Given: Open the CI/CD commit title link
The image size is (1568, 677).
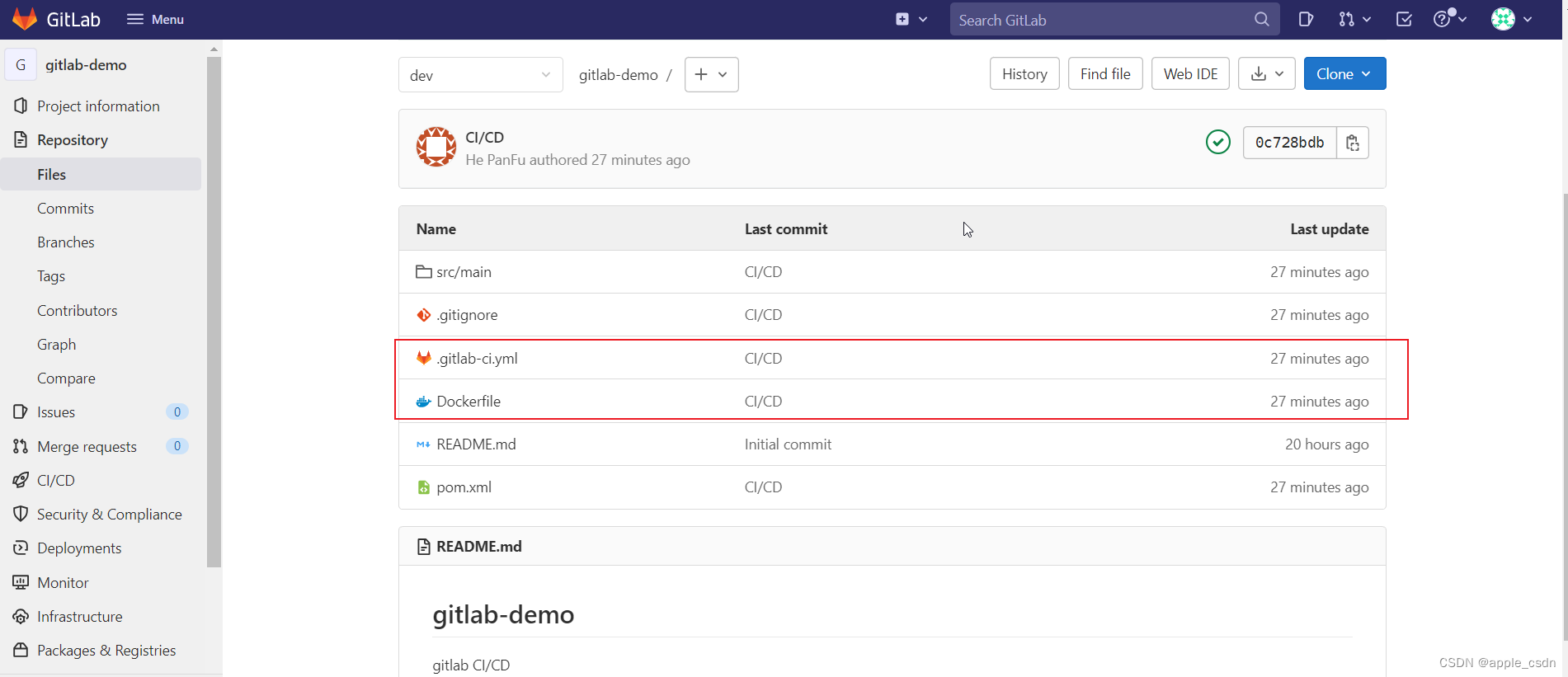Looking at the screenshot, I should pyautogui.click(x=484, y=137).
